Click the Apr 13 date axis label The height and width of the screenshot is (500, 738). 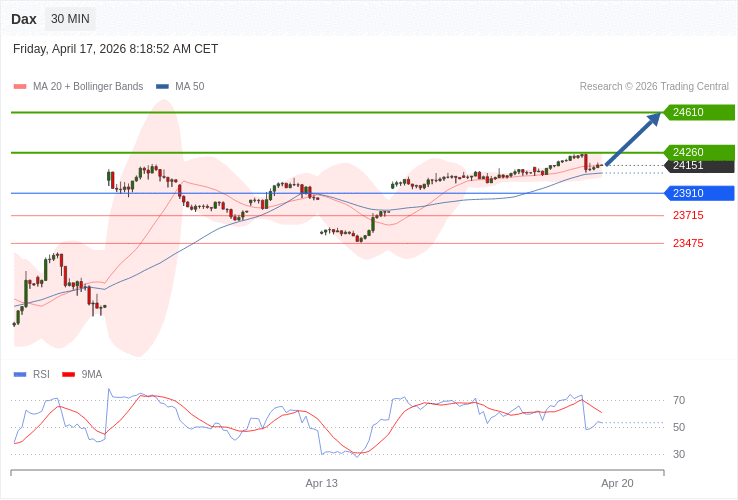[x=322, y=483]
